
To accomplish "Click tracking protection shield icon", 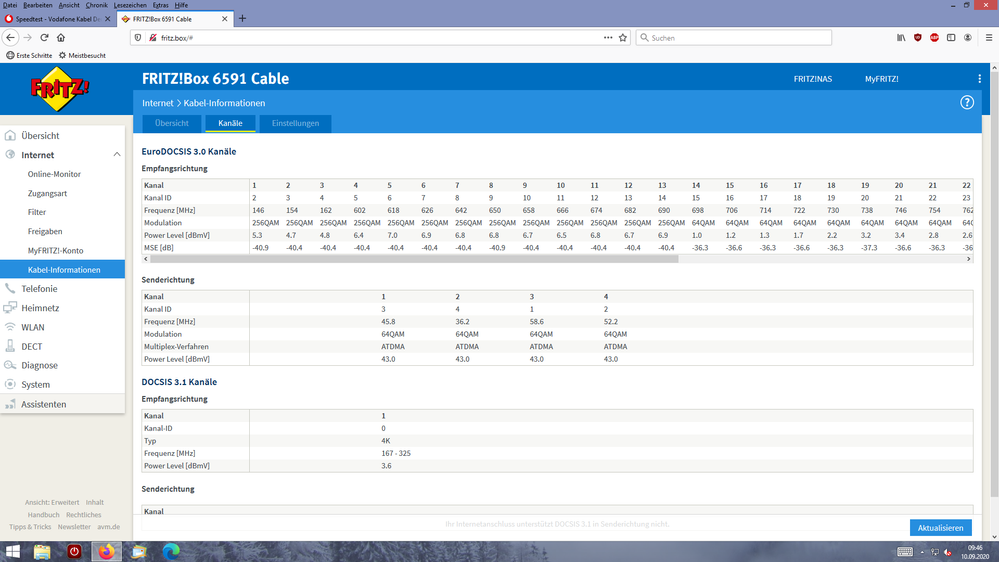I will click(138, 38).
